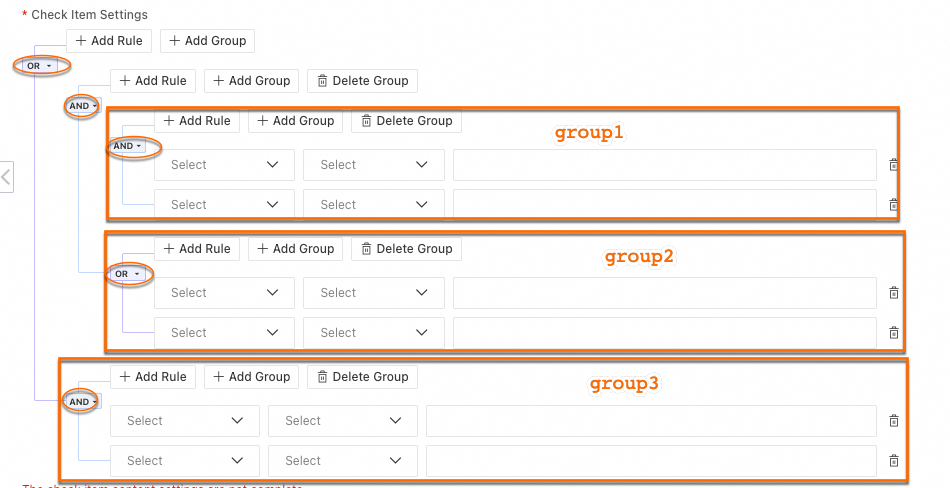Click the top-level Add Rule button

[109, 41]
